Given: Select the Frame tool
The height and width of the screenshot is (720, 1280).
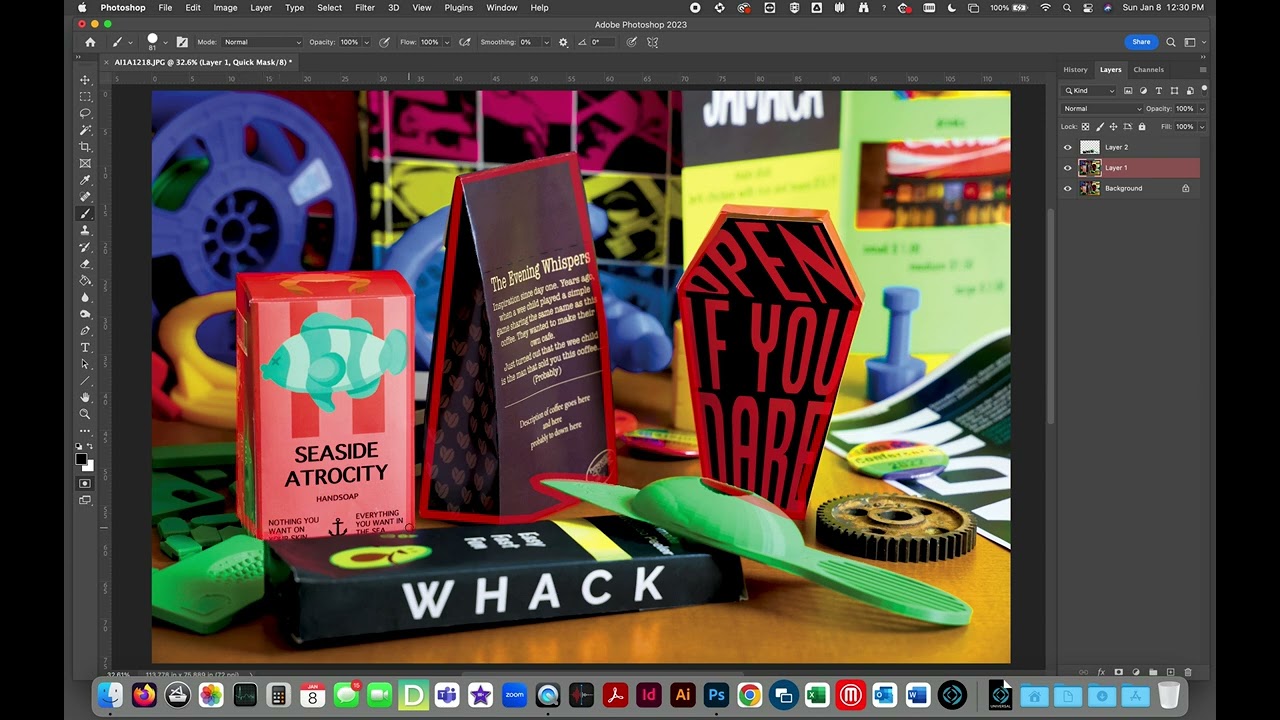Looking at the screenshot, I should (85, 163).
